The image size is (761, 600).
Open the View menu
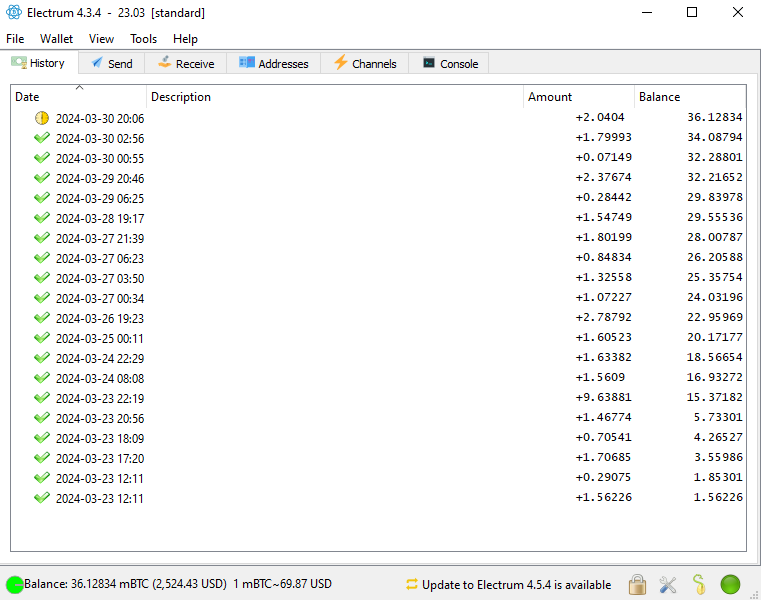click(x=101, y=39)
